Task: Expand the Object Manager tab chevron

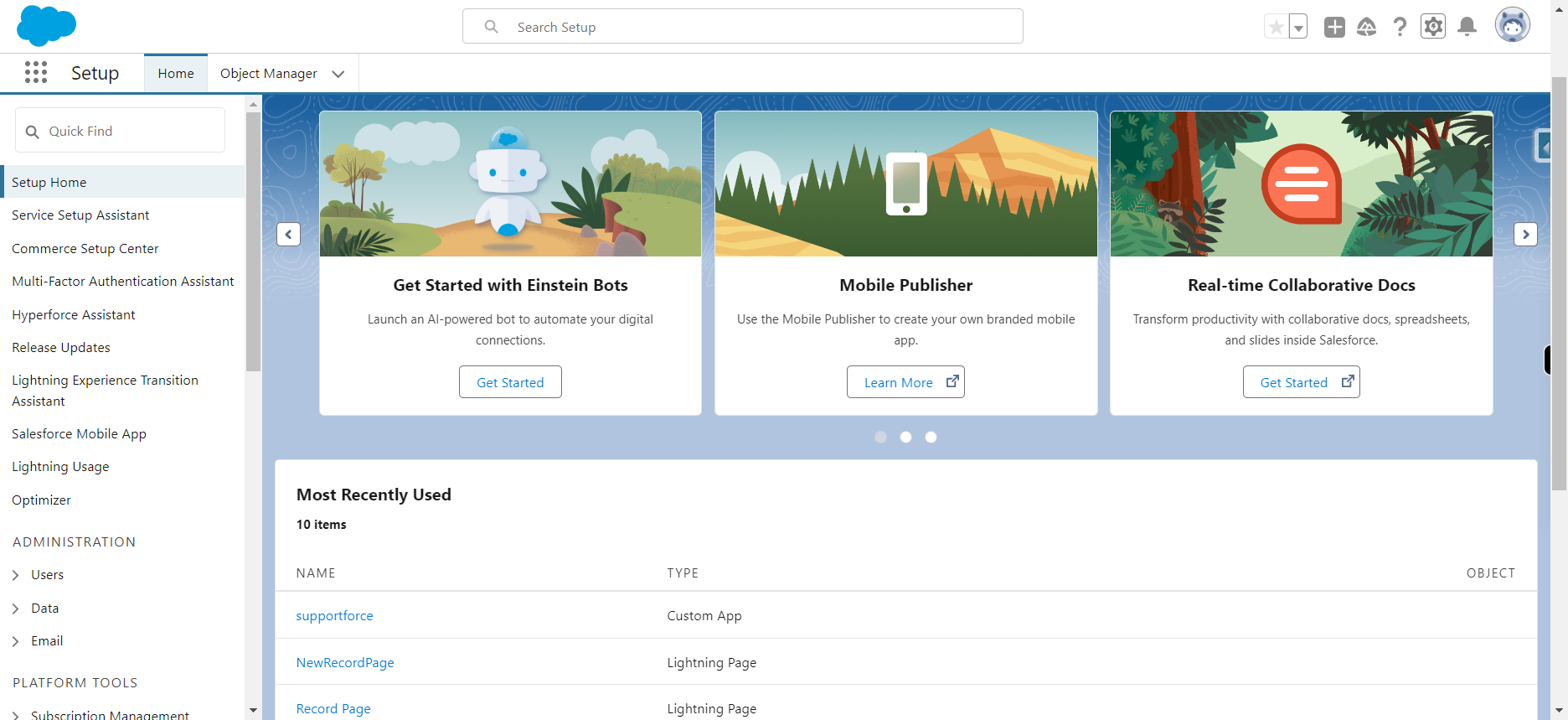Action: coord(338,74)
